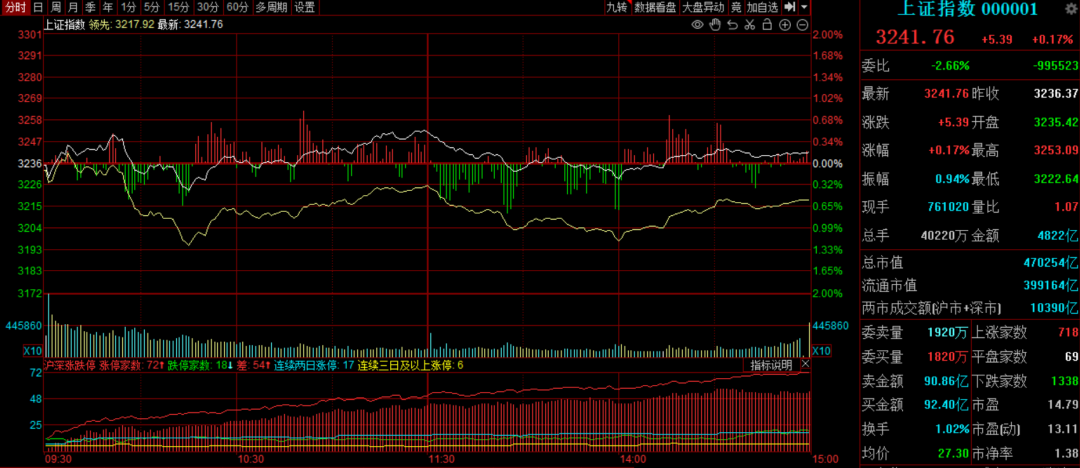The height and width of the screenshot is (468, 1080).
Task: Click 总手 value 40220万
Action: (x=944, y=235)
